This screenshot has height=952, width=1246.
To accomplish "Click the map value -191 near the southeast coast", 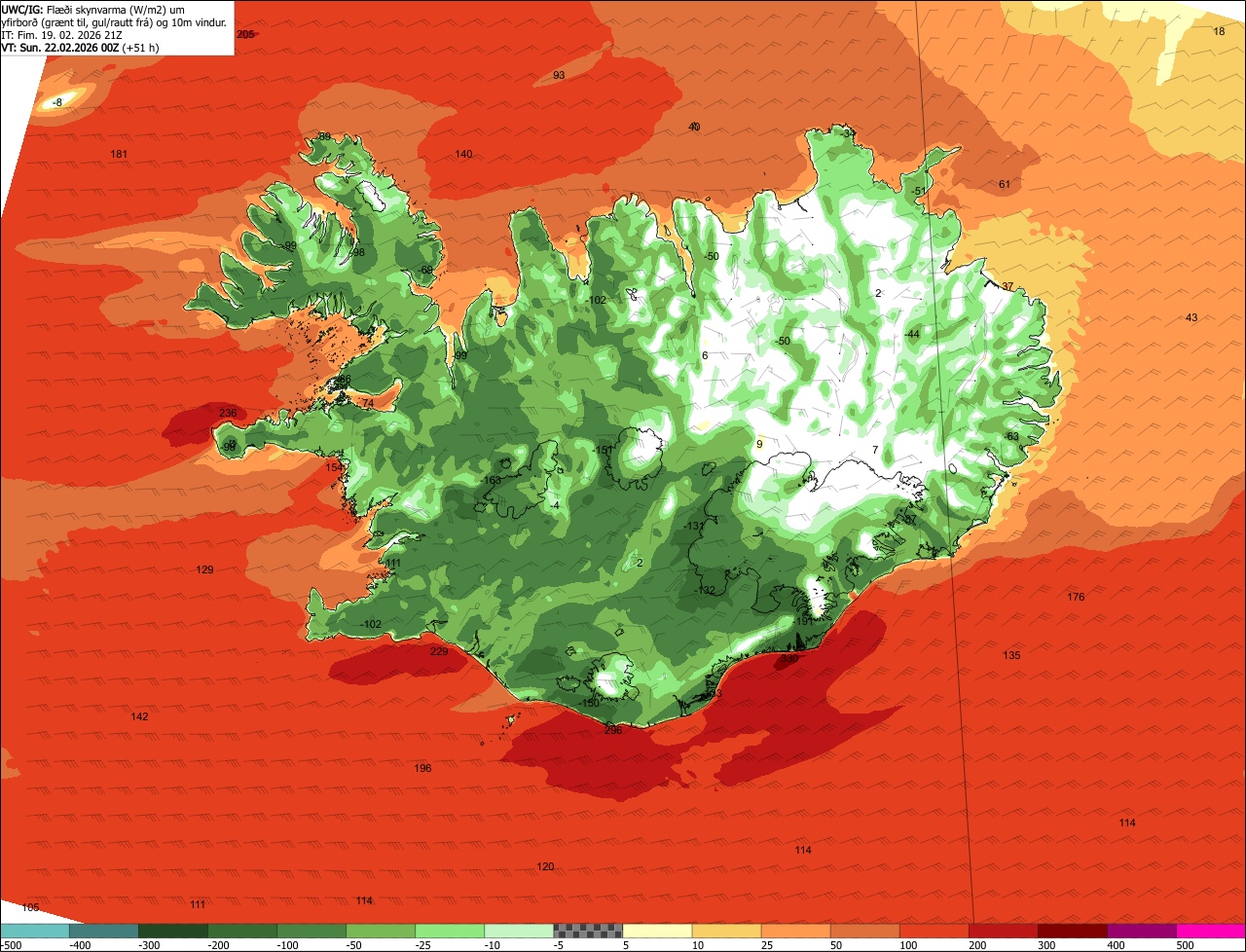I will pos(803,621).
